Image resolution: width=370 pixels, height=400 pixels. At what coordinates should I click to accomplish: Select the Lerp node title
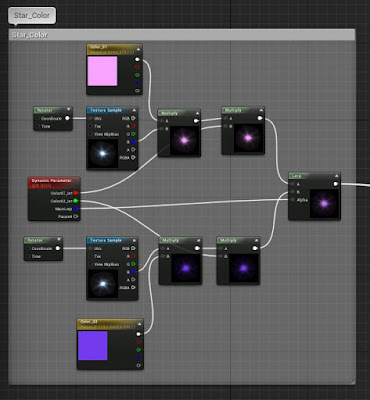(x=296, y=176)
